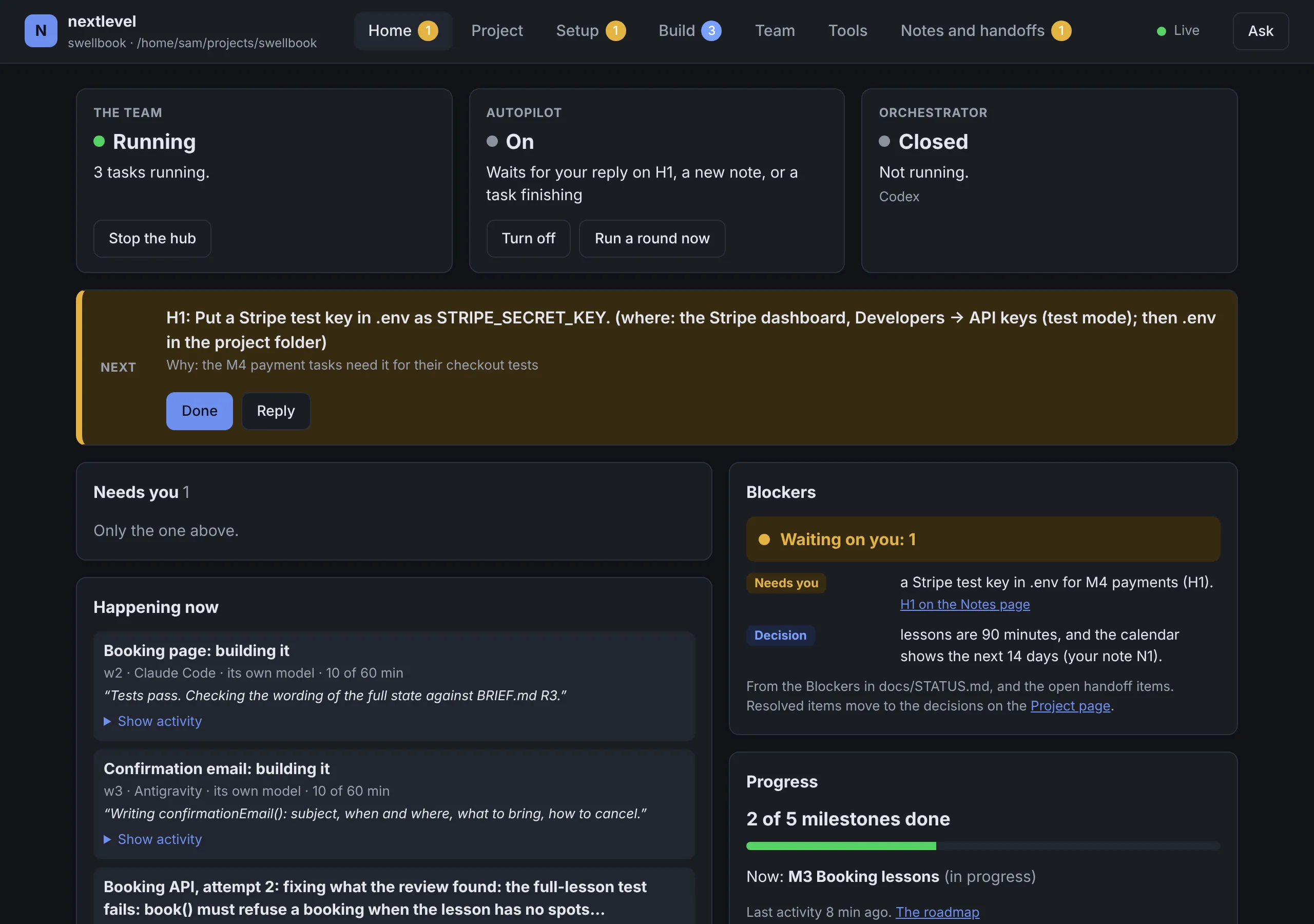
Task: Click the badge showing 3 on Build
Action: tap(711, 31)
